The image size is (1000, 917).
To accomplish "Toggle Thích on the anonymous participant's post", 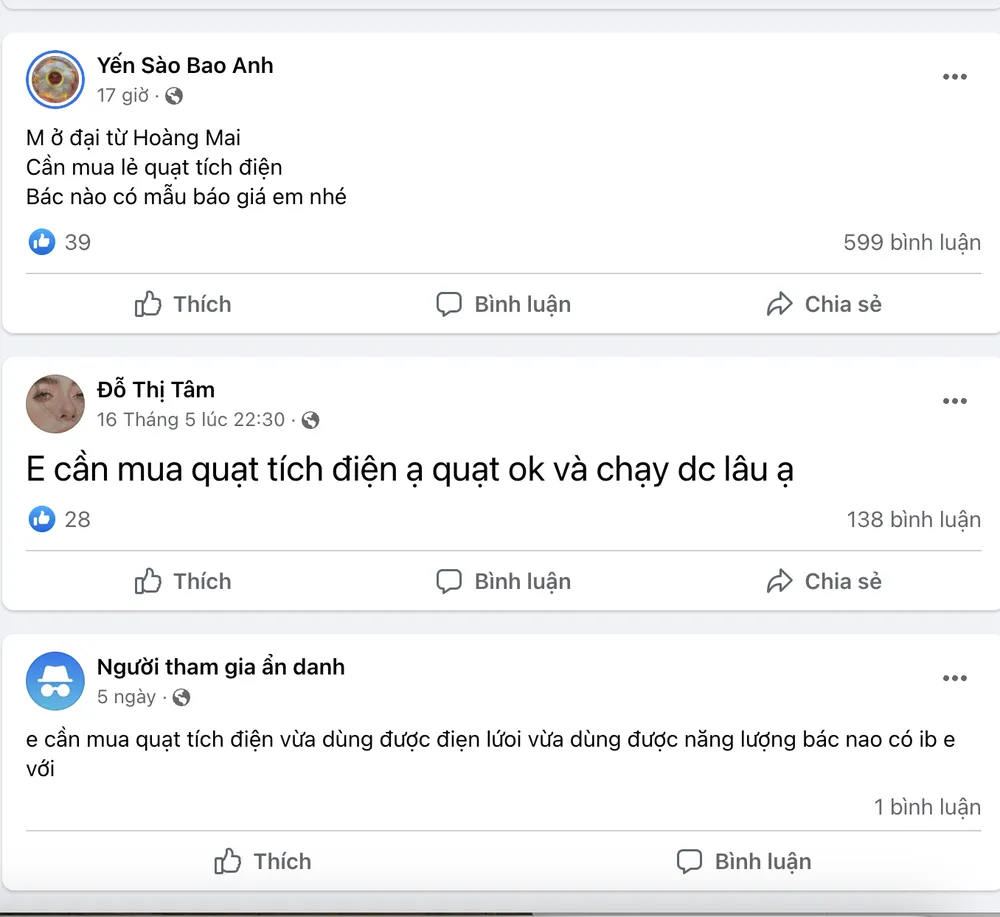I will point(262,861).
